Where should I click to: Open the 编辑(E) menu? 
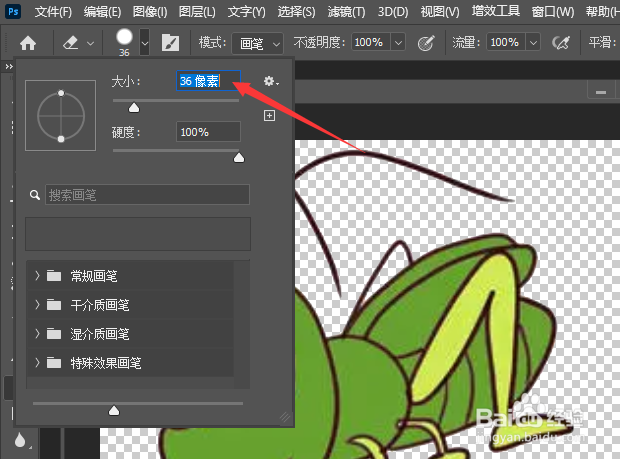coord(102,12)
